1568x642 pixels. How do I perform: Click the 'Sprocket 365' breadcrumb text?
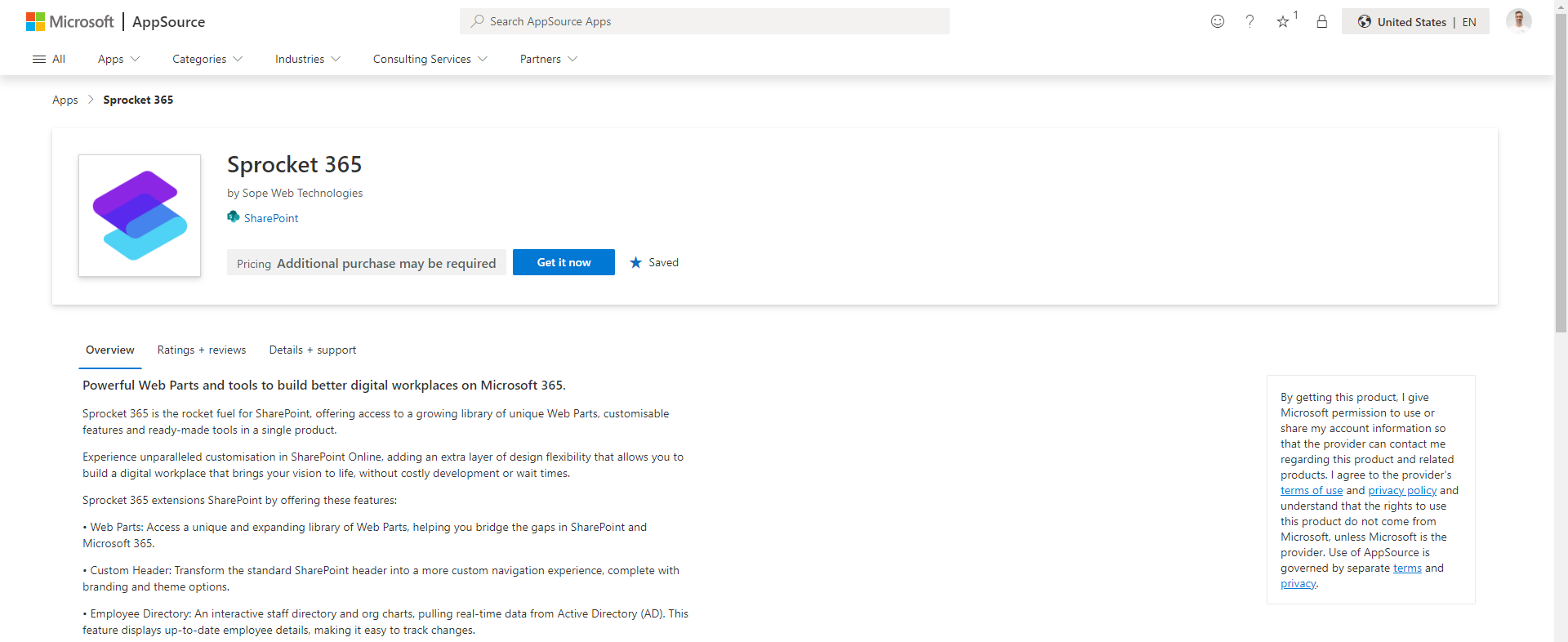pyautogui.click(x=138, y=100)
